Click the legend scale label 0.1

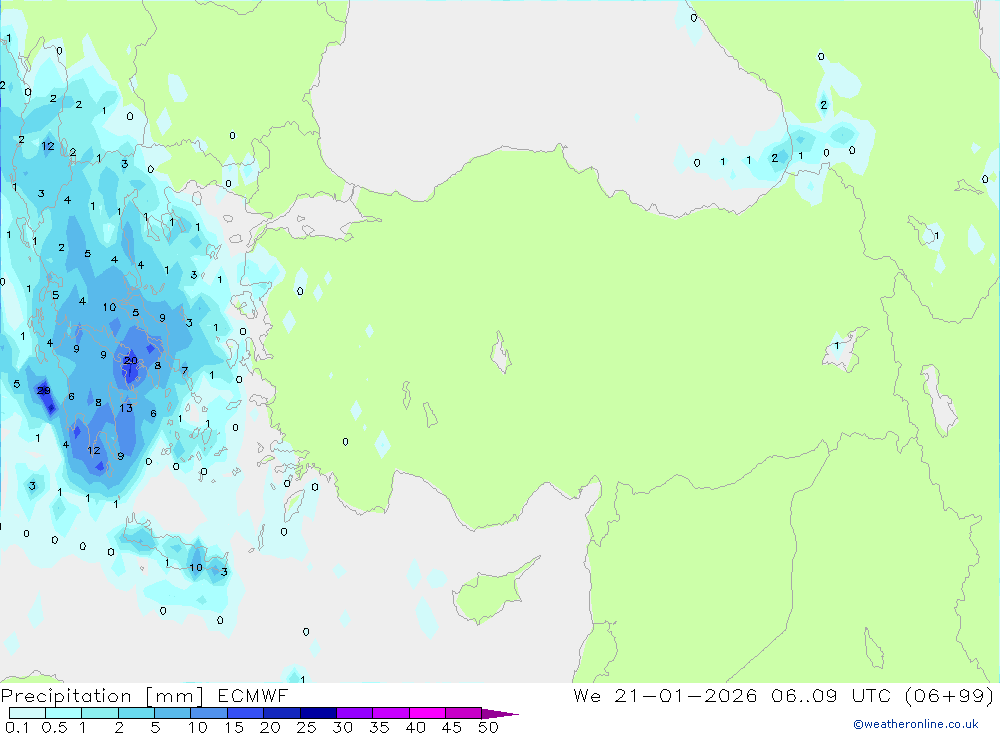click(x=17, y=727)
